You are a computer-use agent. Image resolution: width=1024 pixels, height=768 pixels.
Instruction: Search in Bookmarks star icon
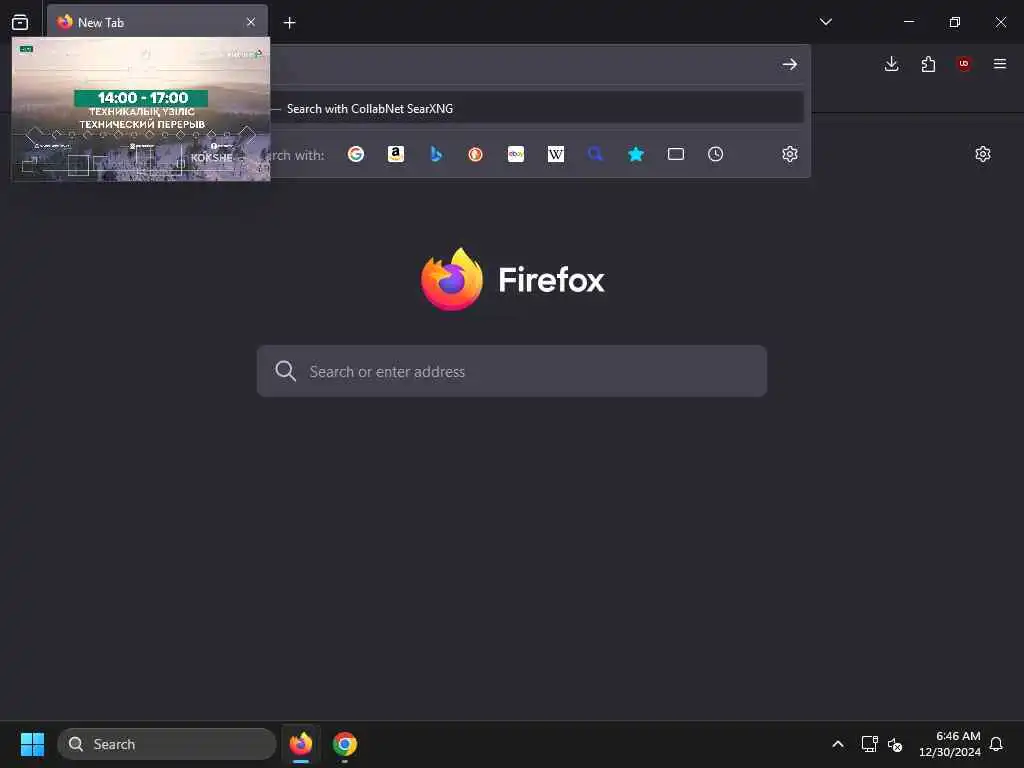tap(635, 154)
